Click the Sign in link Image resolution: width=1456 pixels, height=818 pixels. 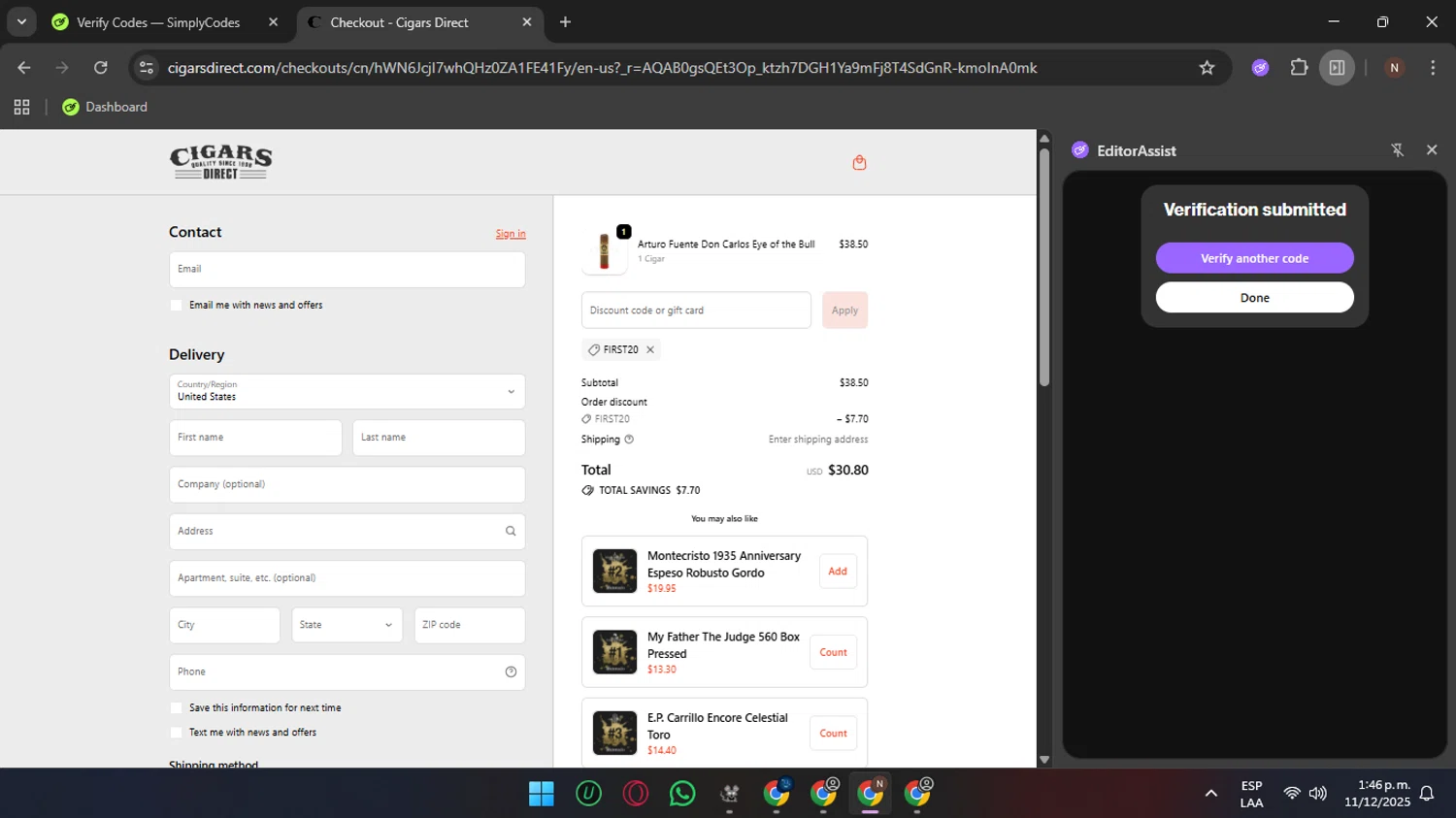coord(511,234)
